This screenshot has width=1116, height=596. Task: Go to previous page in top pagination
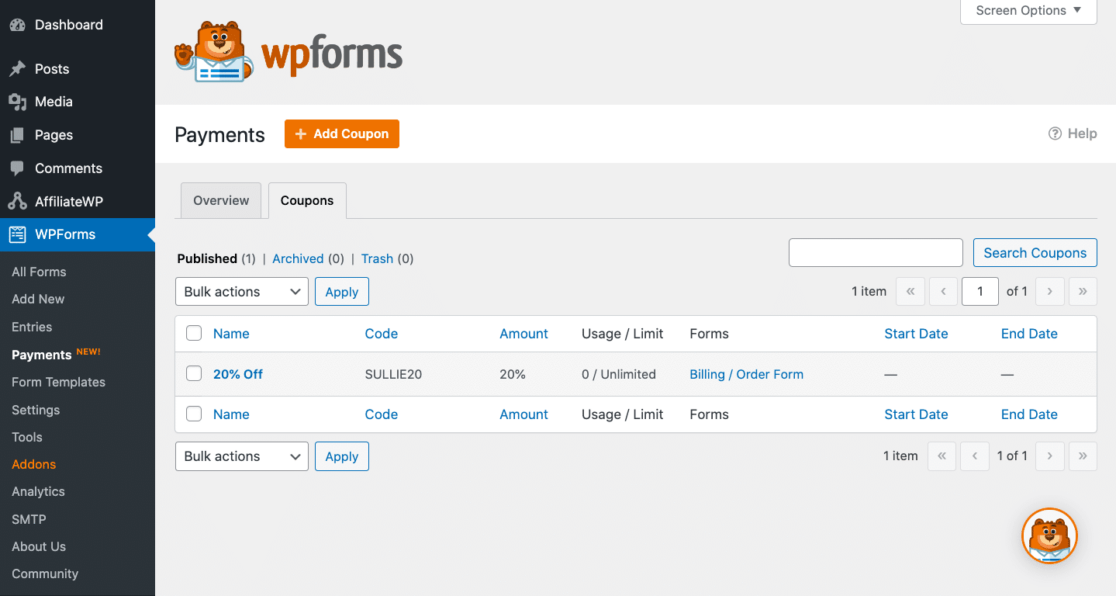click(x=943, y=291)
